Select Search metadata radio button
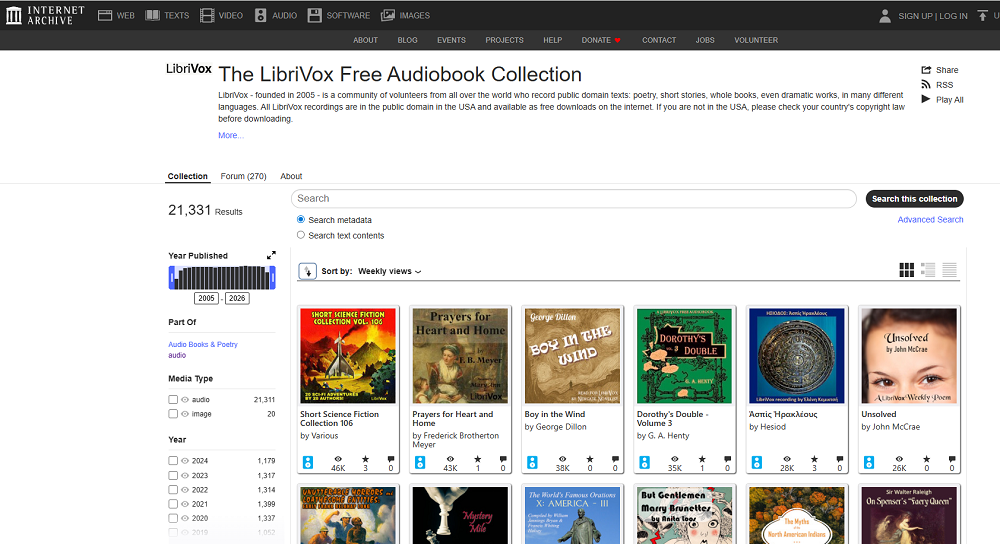Screen dimensions: 1000x544 tap(301, 219)
